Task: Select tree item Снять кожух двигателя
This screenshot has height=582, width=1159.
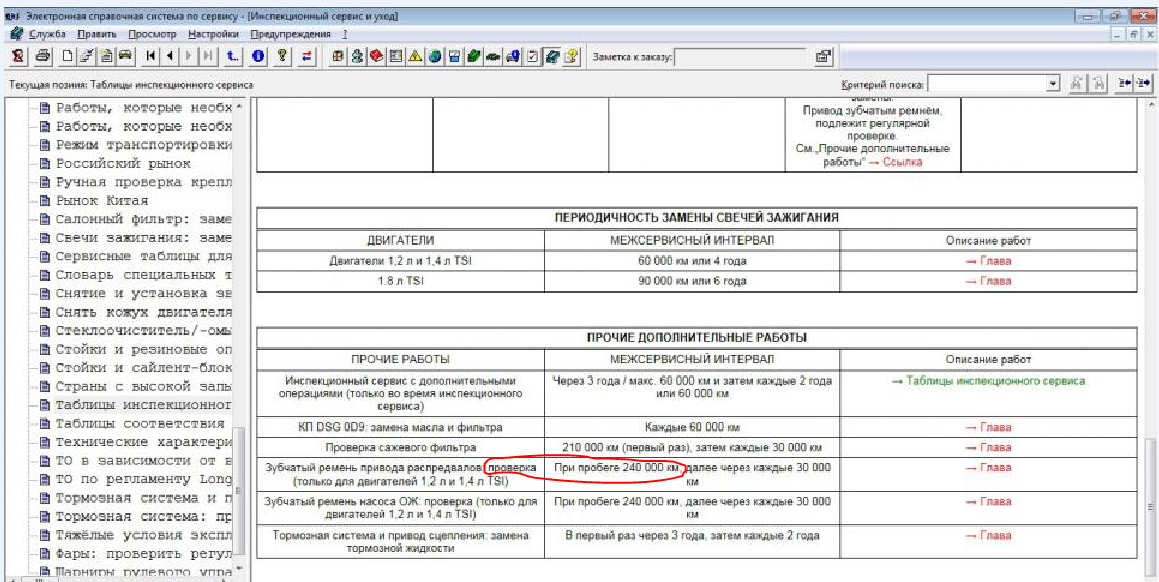Action: [145, 311]
